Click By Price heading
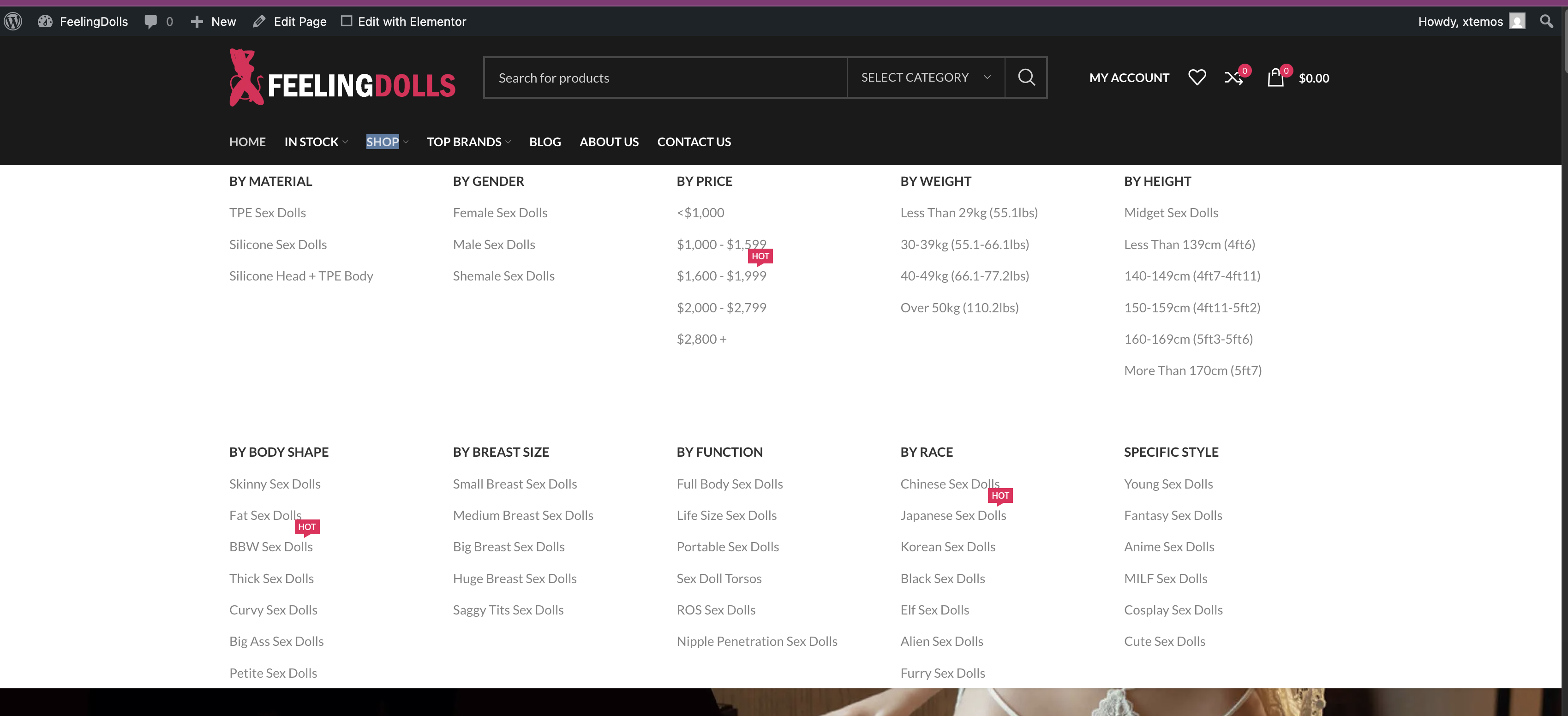The width and height of the screenshot is (1568, 716). (704, 181)
